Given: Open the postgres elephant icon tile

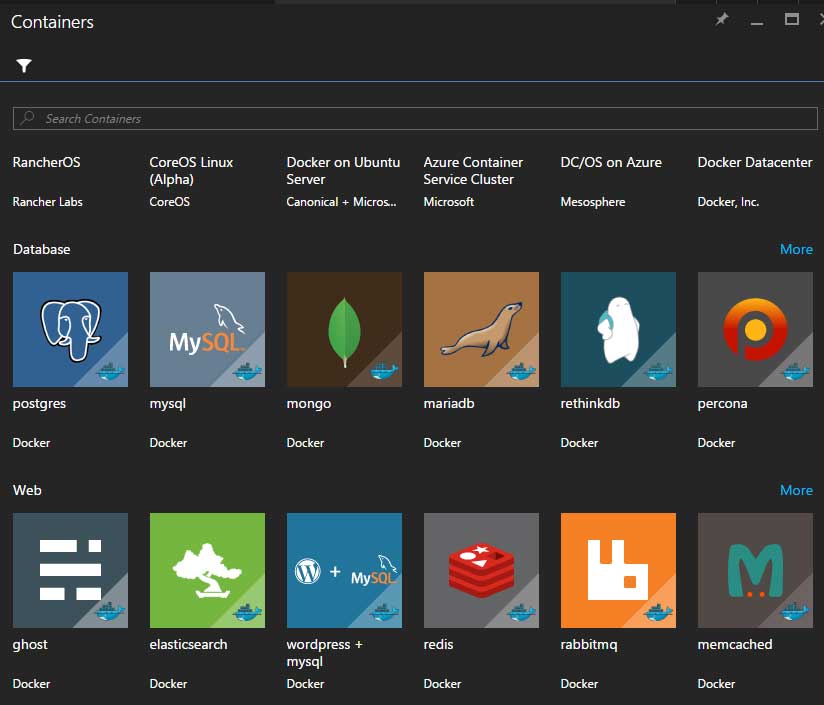Looking at the screenshot, I should point(70,329).
